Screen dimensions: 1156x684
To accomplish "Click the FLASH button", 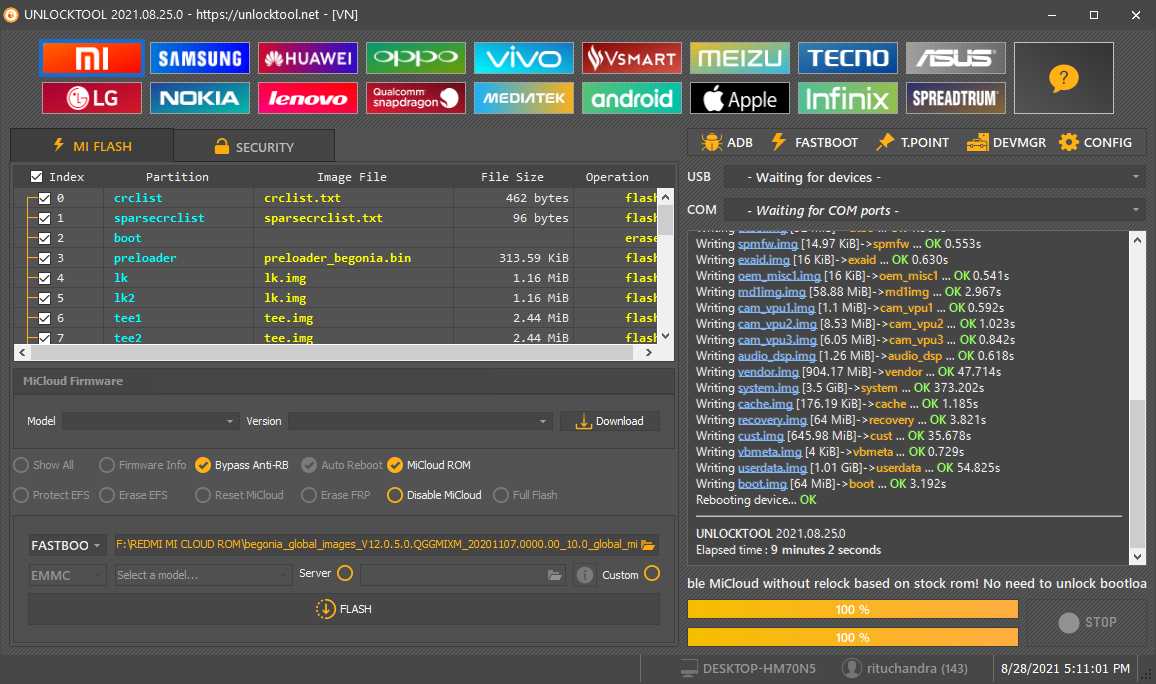I will pyautogui.click(x=344, y=610).
